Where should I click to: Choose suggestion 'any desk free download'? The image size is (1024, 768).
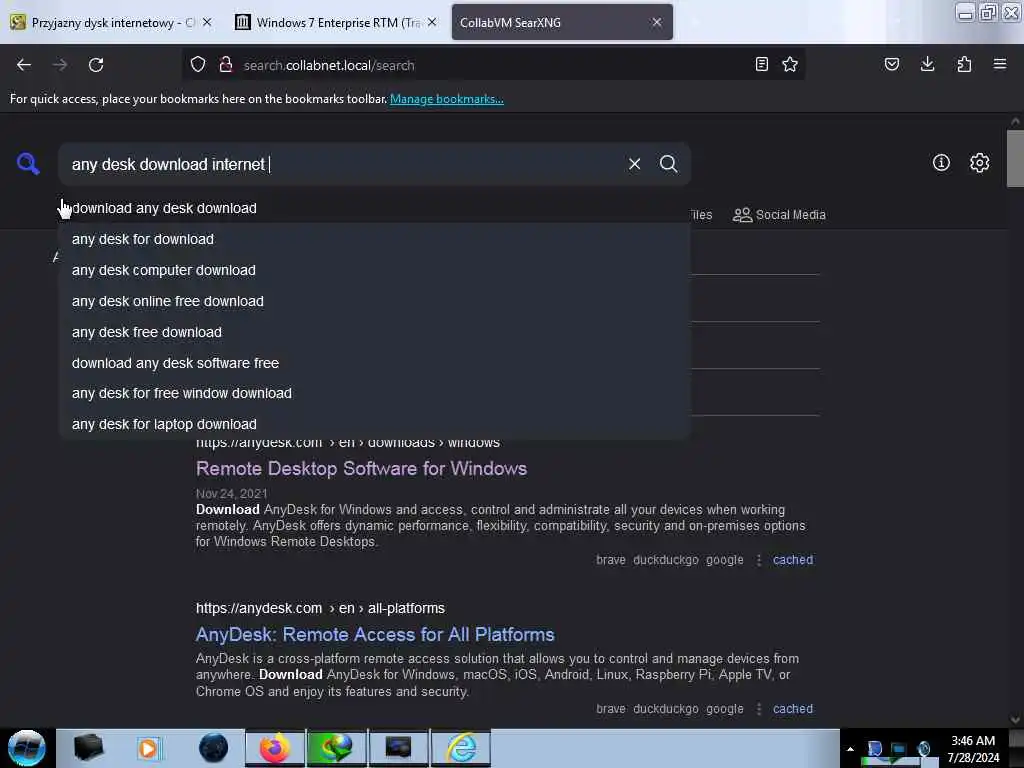click(374, 332)
